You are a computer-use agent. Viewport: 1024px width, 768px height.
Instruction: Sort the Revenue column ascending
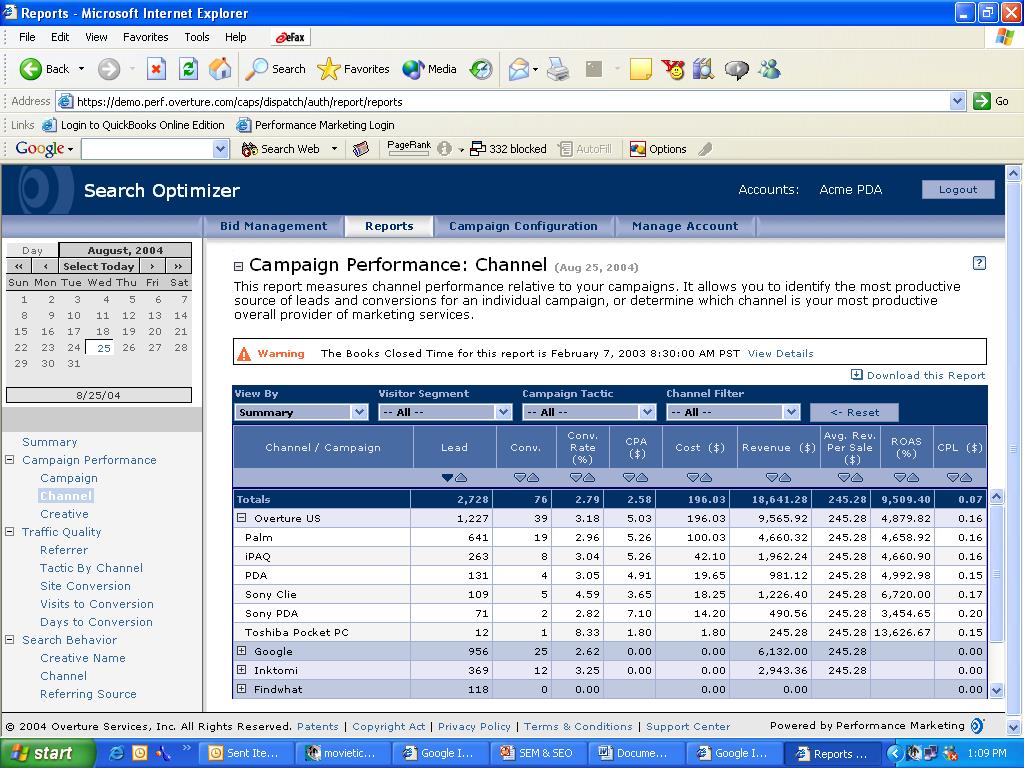785,477
